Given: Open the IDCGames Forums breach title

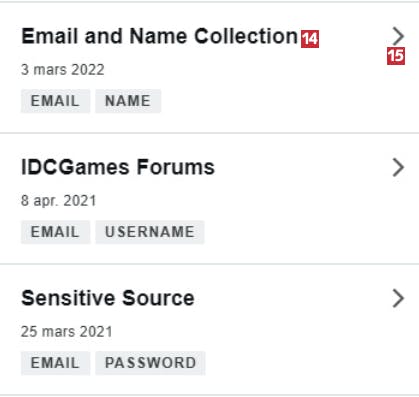Looking at the screenshot, I should coord(118,167).
